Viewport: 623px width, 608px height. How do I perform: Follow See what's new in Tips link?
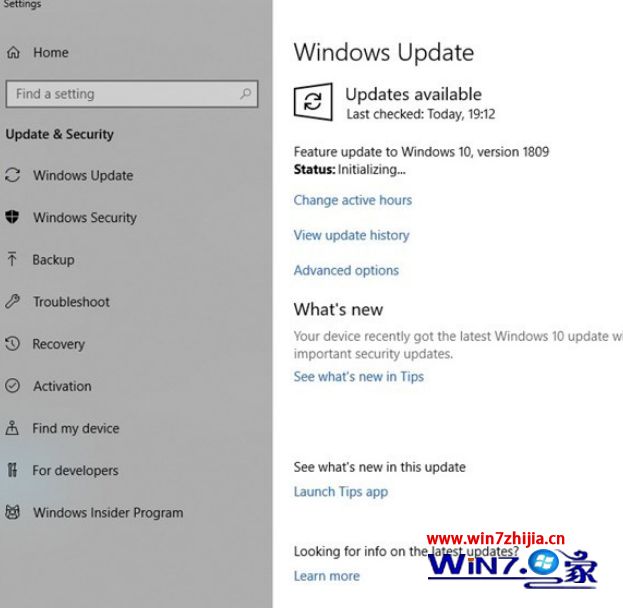coord(359,376)
